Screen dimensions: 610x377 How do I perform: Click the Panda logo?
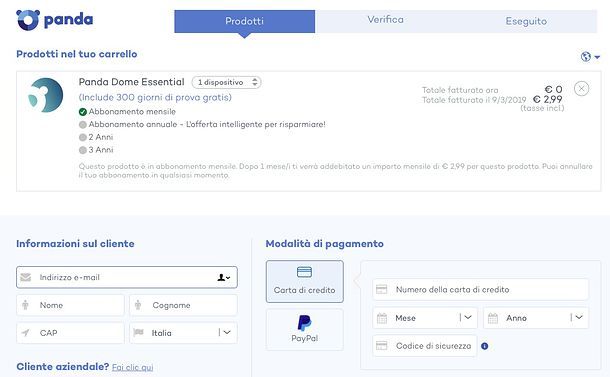(54, 20)
